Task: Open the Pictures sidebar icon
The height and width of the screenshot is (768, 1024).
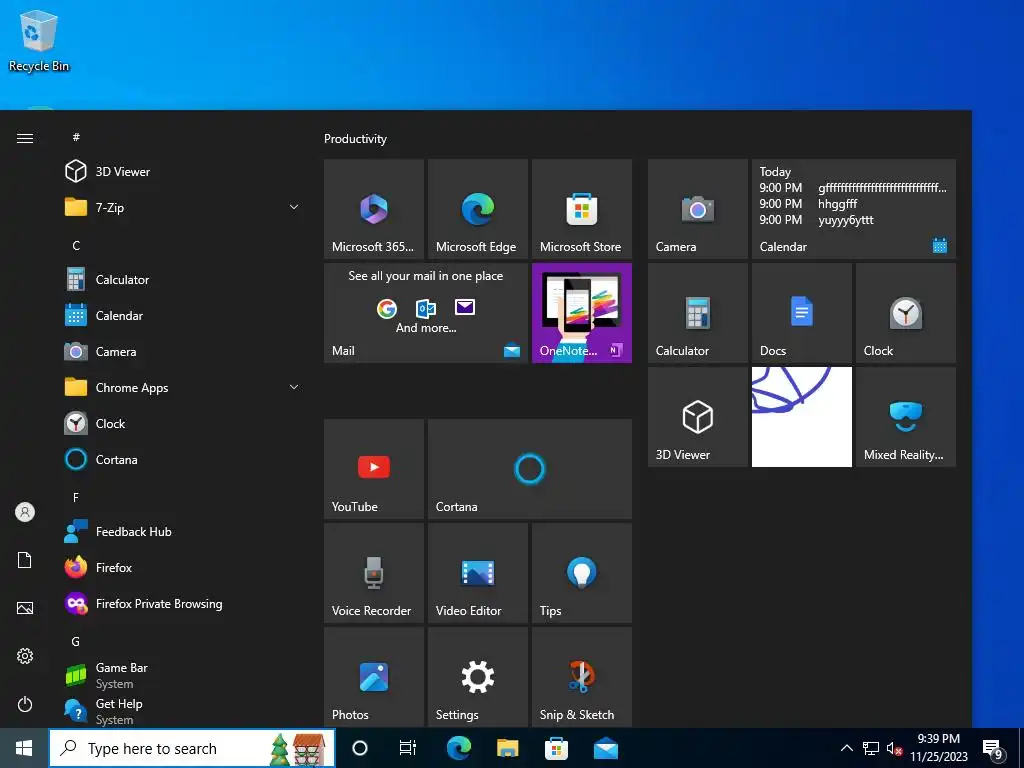Action: [x=25, y=608]
